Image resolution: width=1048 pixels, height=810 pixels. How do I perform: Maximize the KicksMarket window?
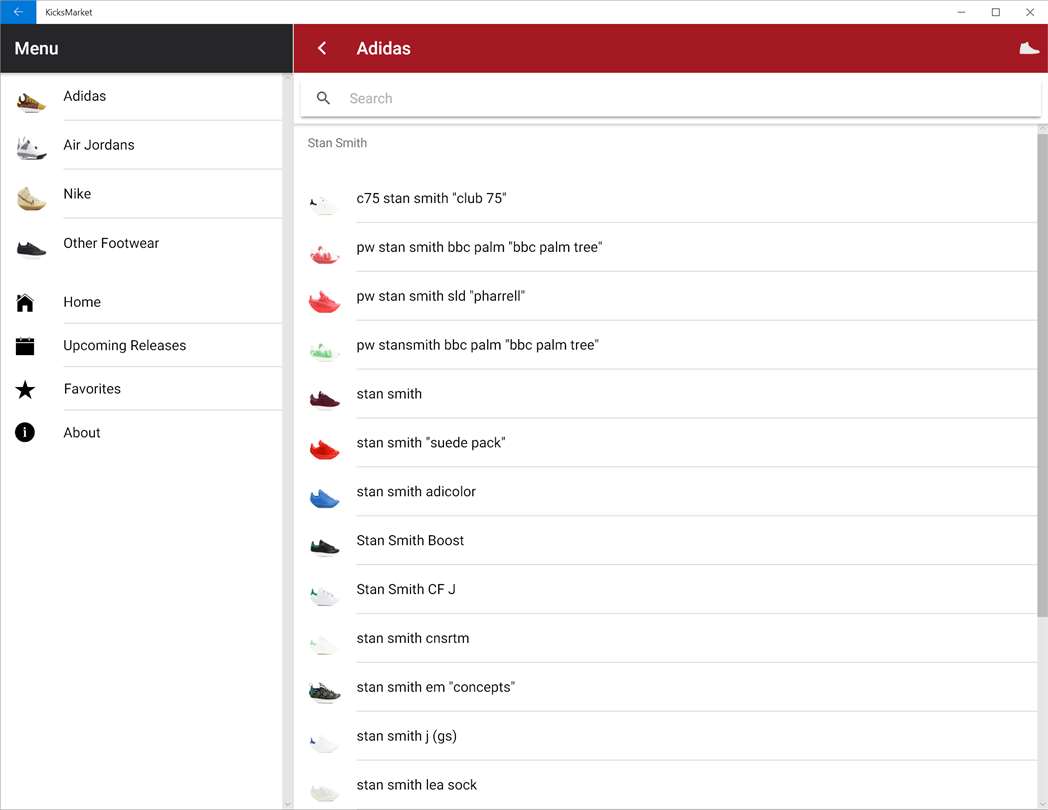pos(995,12)
